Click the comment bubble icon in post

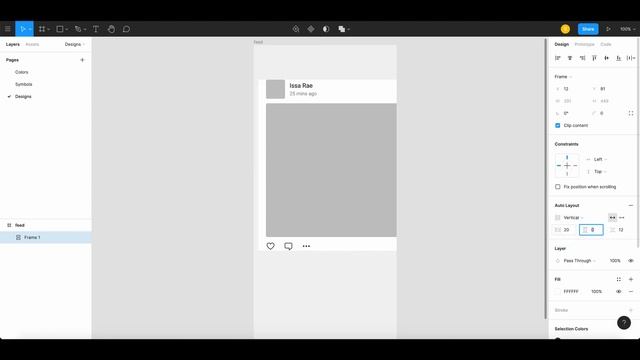(288, 246)
